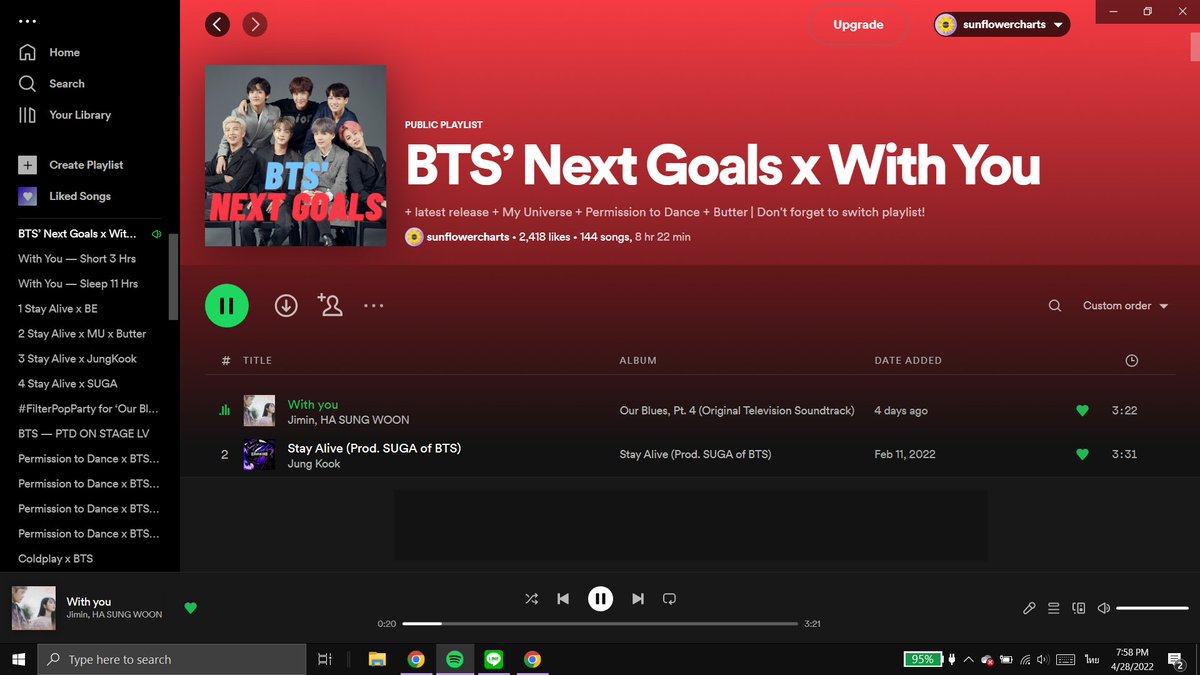Open the HA SUNG WOON artist link in track row
Screen dimensions: 1200x675
click(x=365, y=420)
